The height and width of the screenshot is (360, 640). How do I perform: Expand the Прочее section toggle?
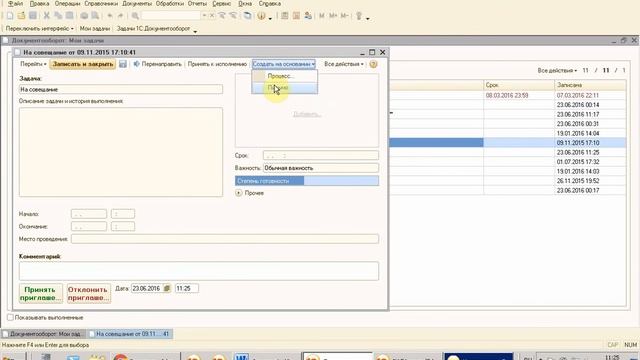pyautogui.click(x=239, y=193)
